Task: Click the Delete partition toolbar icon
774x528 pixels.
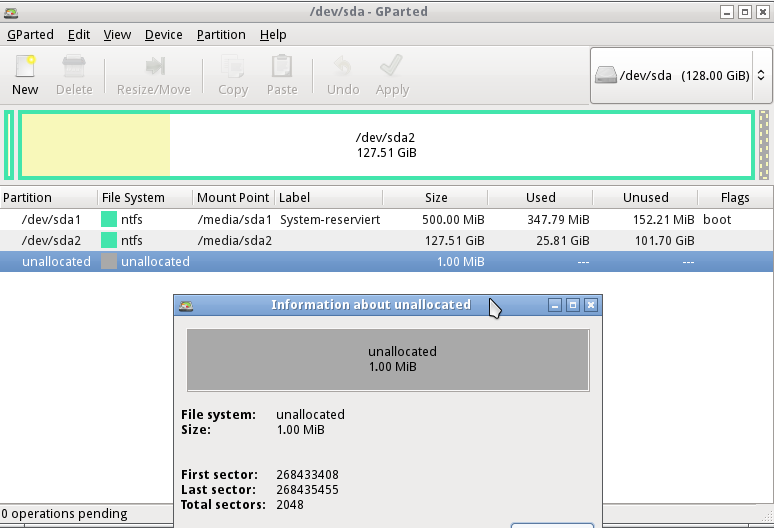Action: pyautogui.click(x=74, y=67)
